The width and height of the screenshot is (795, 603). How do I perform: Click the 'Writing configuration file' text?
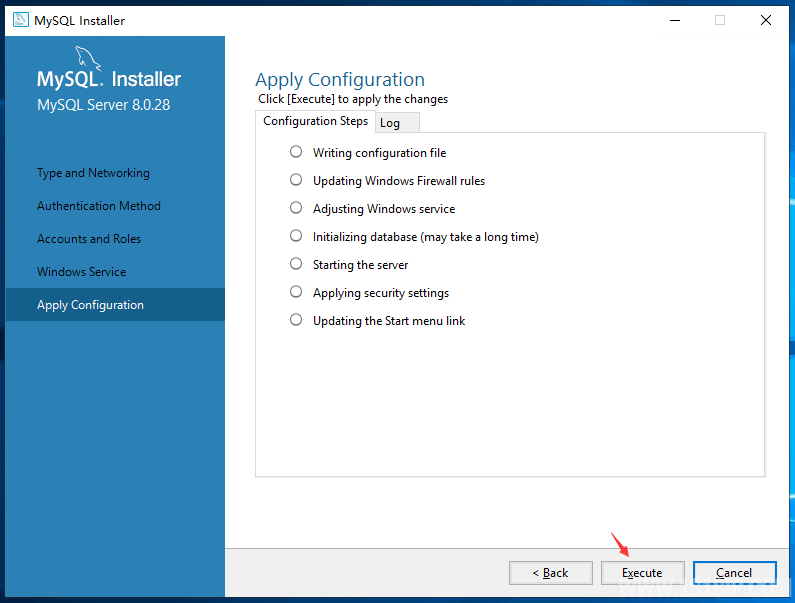(x=379, y=153)
